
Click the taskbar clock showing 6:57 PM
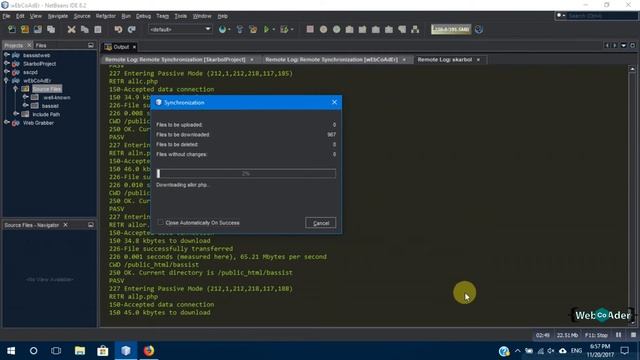tap(600, 351)
